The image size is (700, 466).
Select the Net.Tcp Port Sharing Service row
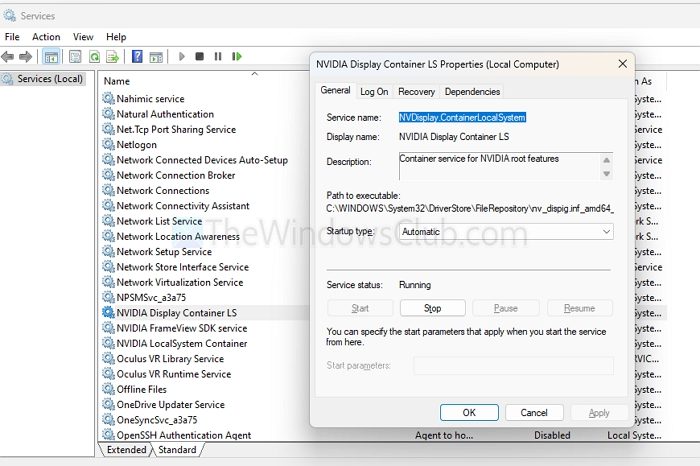point(176,129)
